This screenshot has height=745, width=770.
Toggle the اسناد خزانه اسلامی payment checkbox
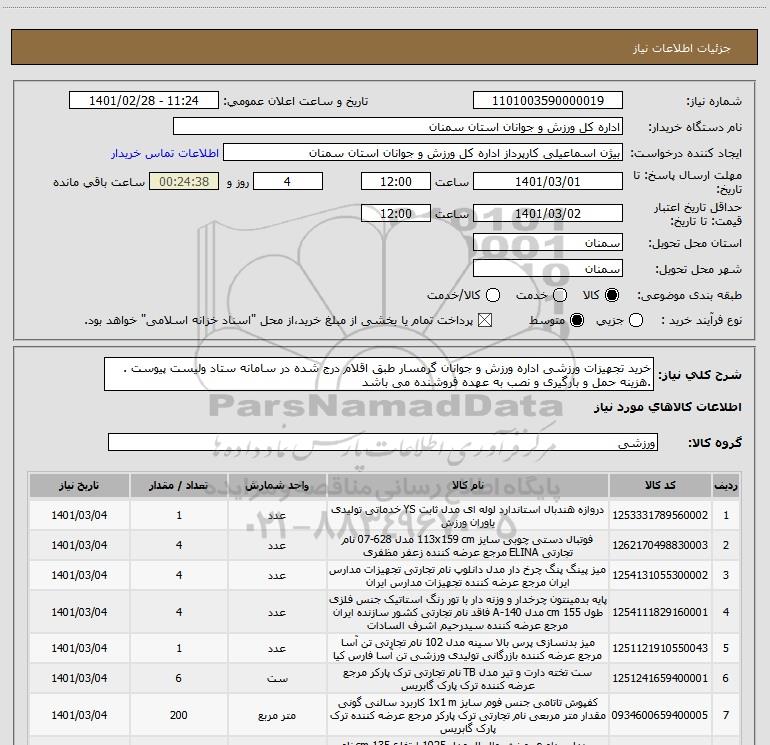point(485,320)
